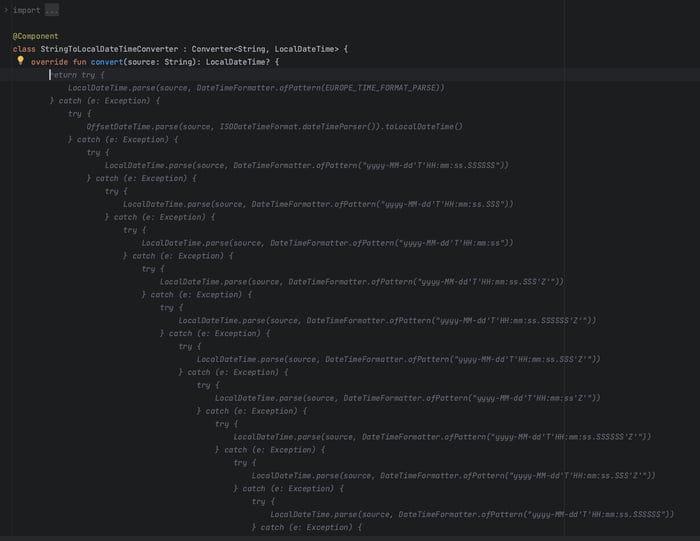Click the yellow lightbulb quick-fix icon
The height and width of the screenshot is (541, 700).
coord(20,61)
